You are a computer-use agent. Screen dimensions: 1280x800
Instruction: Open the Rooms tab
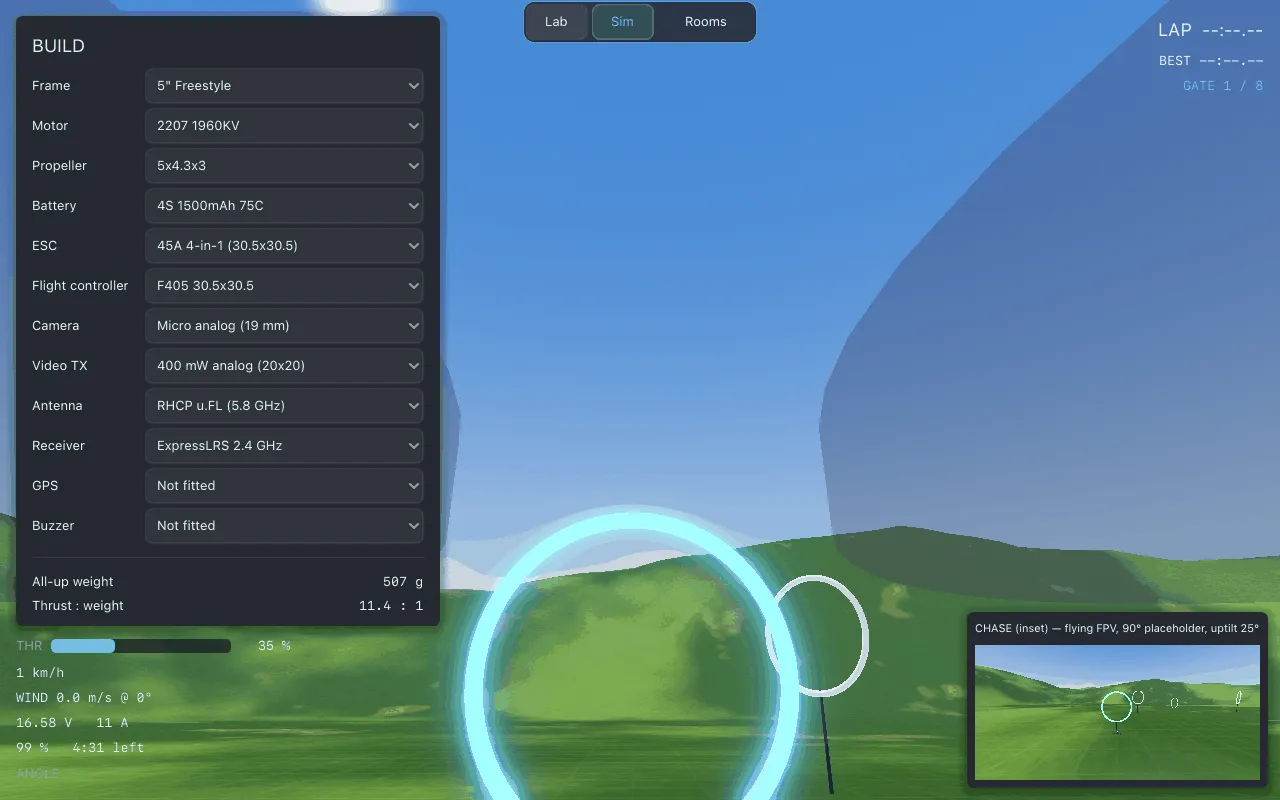coord(705,22)
